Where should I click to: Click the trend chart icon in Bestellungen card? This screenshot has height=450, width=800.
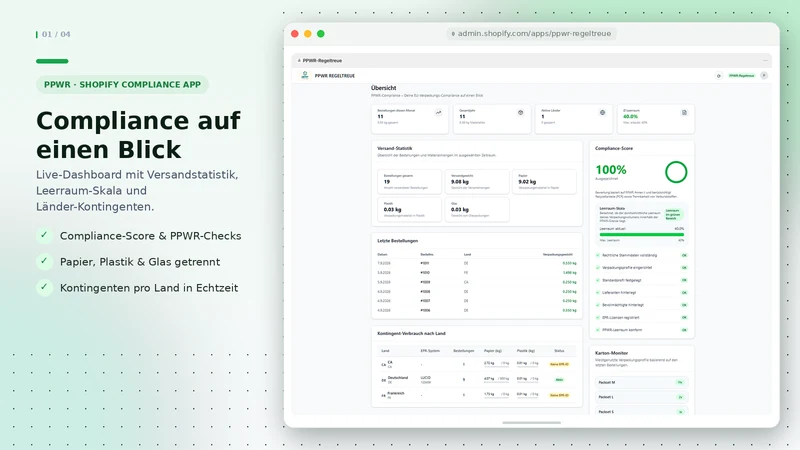point(438,113)
